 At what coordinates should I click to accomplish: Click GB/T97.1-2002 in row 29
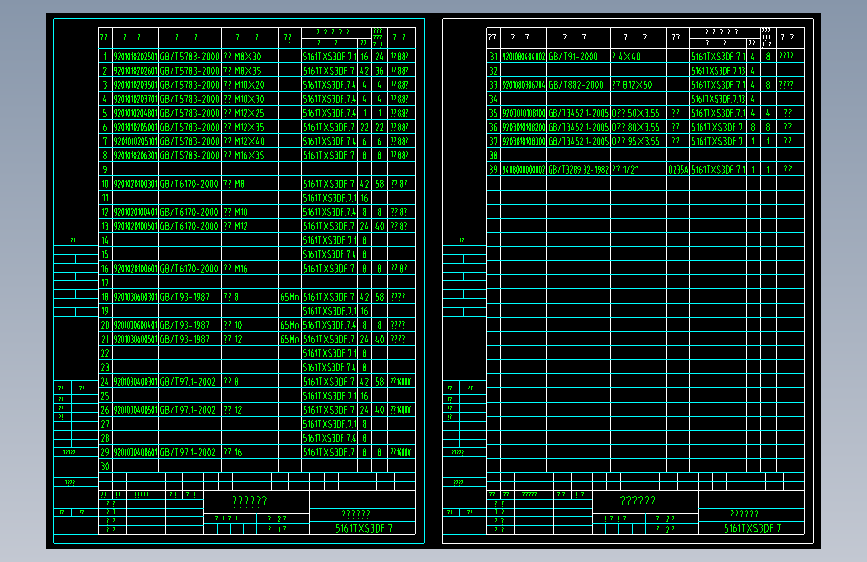pos(190,452)
